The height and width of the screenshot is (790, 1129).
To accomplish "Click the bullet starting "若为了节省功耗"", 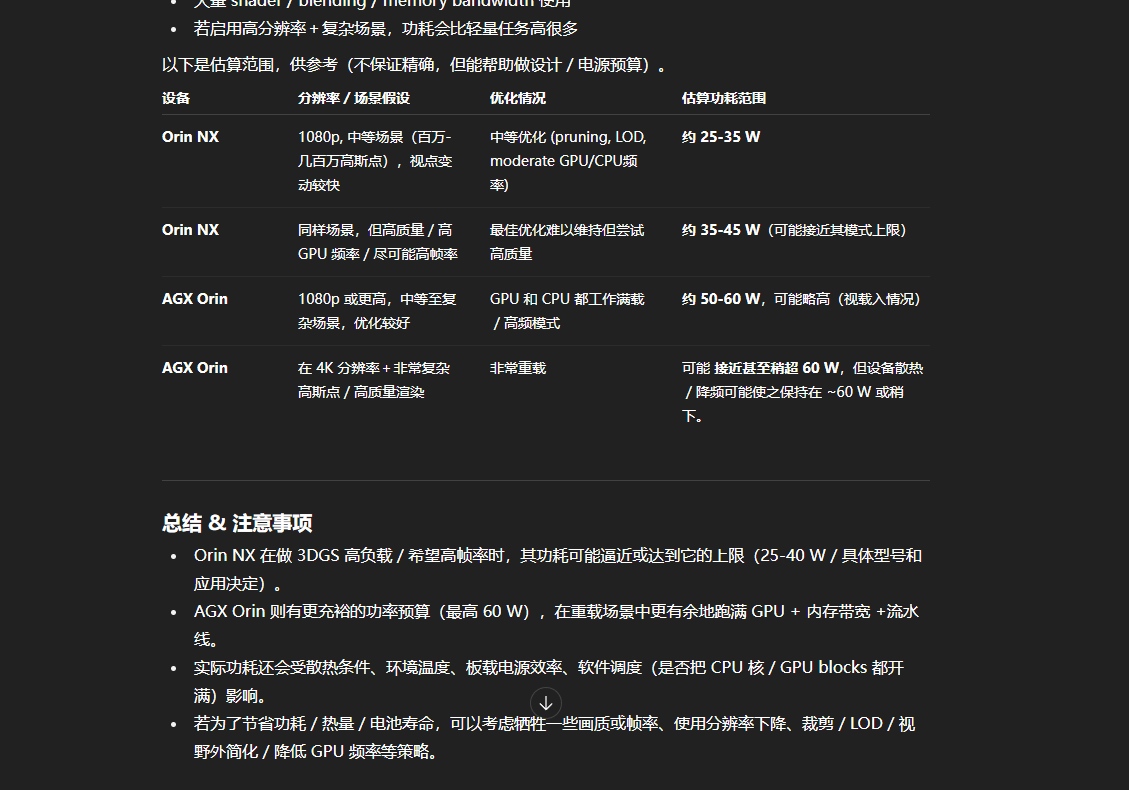I will pyautogui.click(x=554, y=737).
